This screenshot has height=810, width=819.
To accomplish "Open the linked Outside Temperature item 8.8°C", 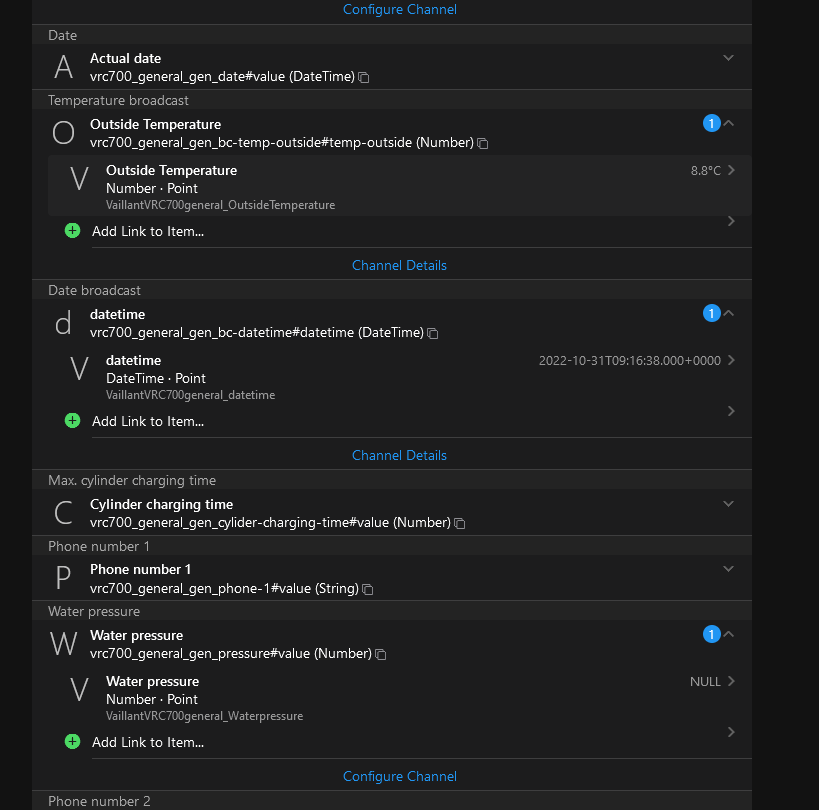I will (x=400, y=186).
